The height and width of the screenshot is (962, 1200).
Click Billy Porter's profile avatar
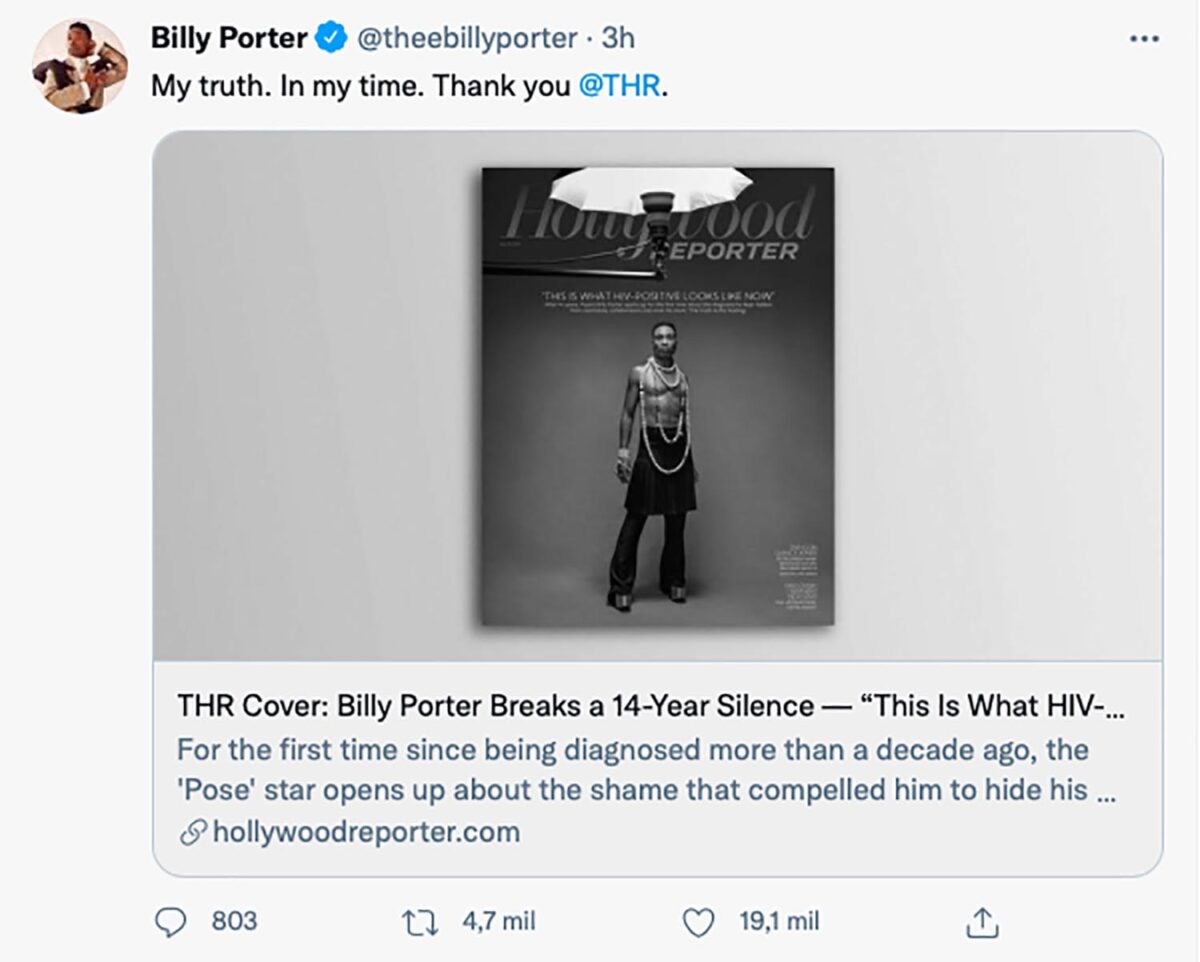(79, 55)
